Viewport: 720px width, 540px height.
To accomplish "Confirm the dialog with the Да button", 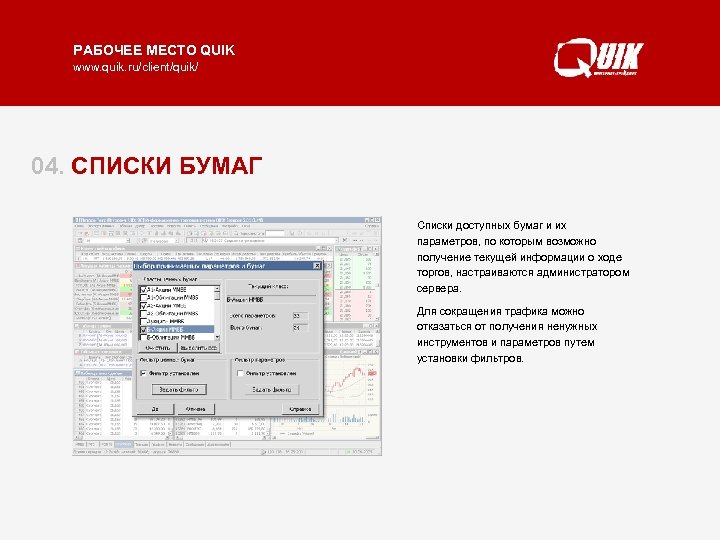I will pos(155,409).
